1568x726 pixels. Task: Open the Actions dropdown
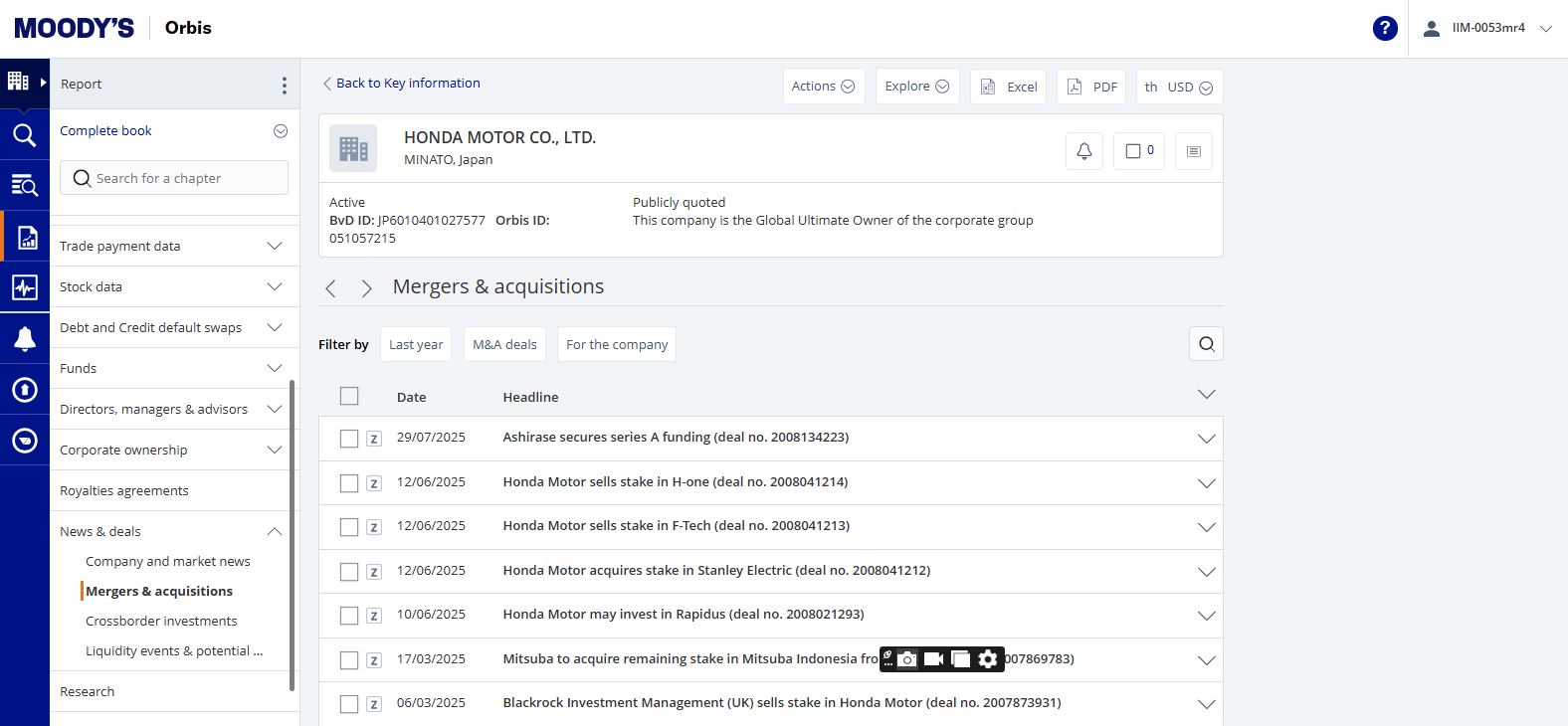[823, 87]
